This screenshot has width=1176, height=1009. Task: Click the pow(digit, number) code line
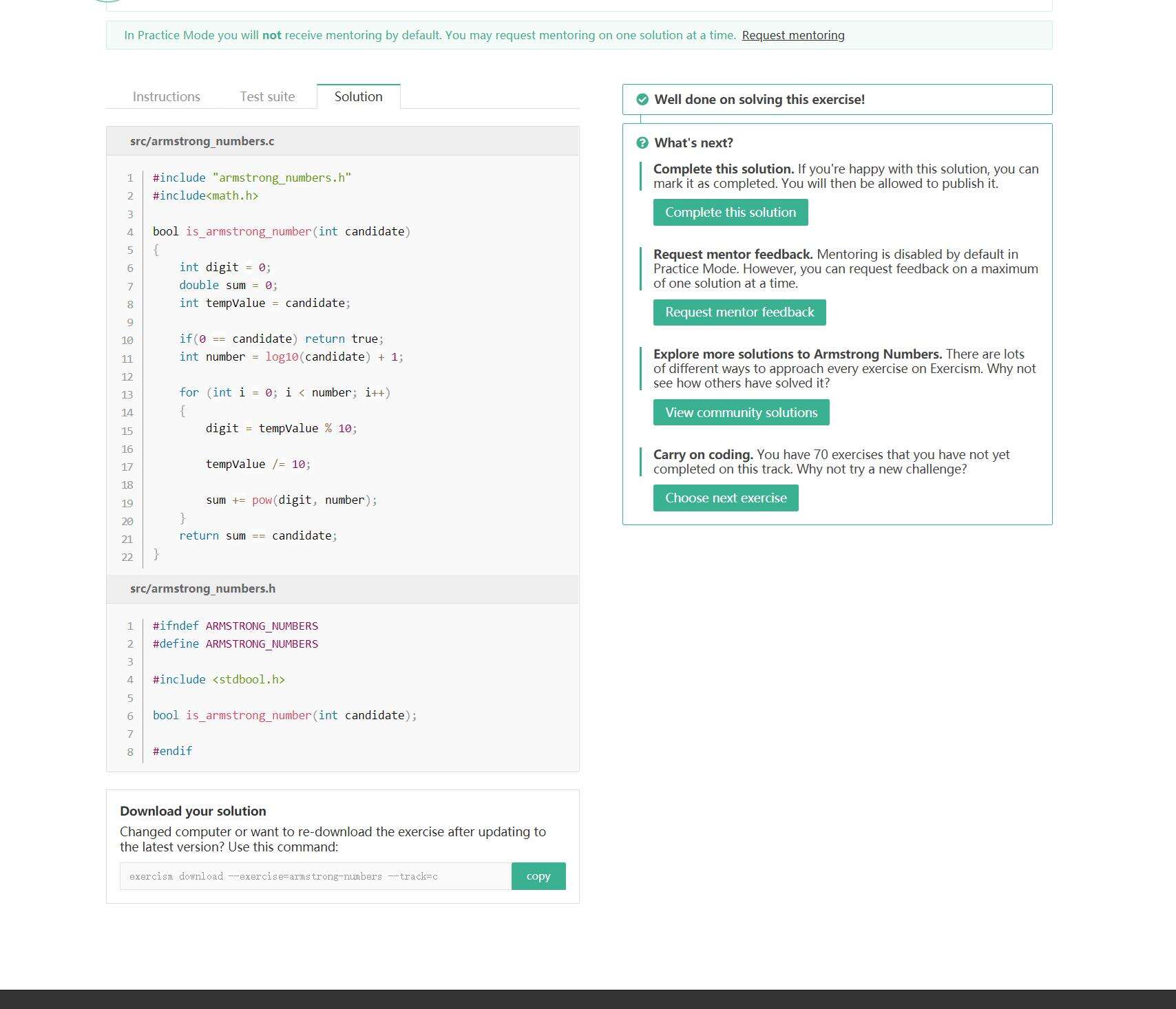tap(291, 500)
